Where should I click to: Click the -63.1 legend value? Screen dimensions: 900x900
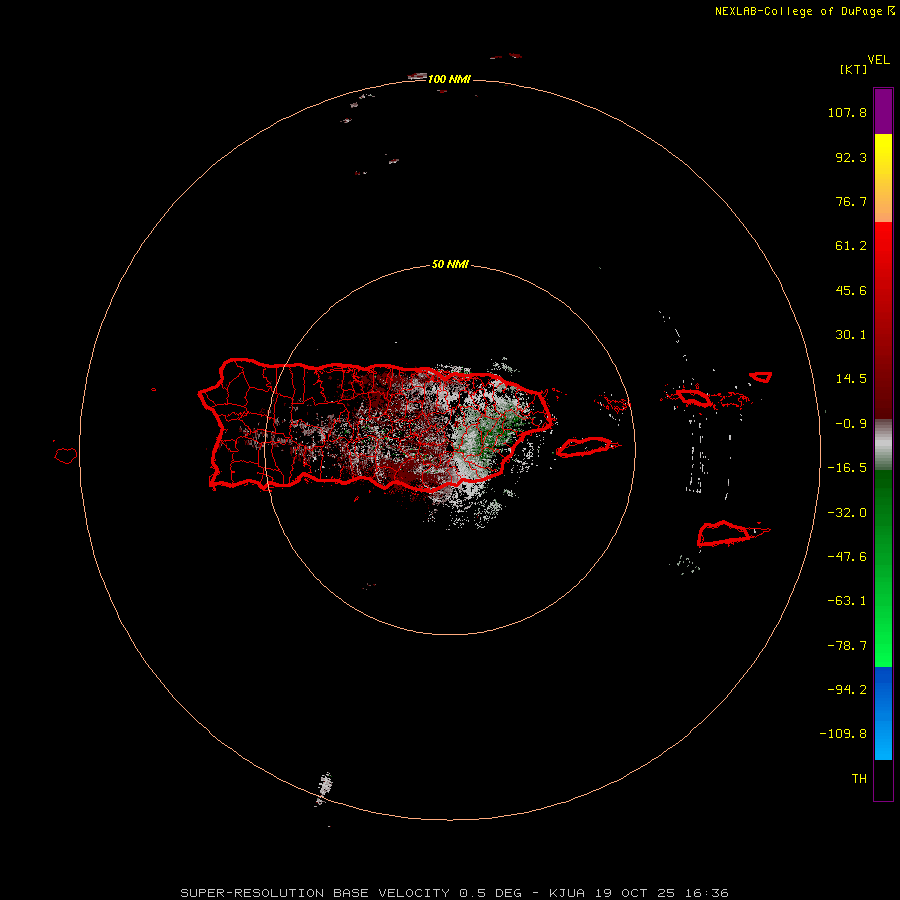(x=847, y=601)
